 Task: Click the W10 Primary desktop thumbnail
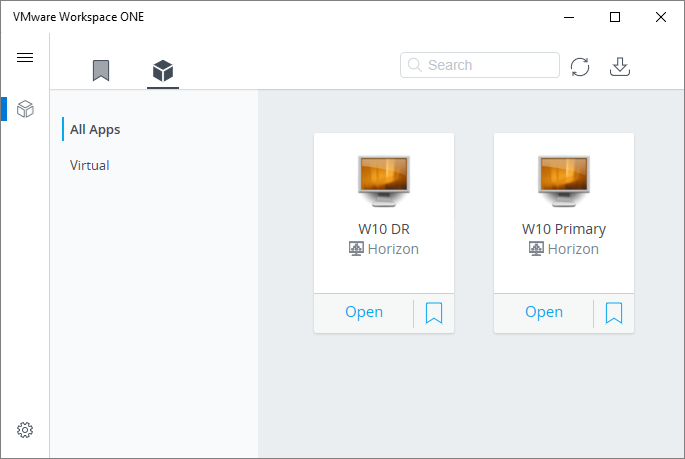tap(563, 180)
